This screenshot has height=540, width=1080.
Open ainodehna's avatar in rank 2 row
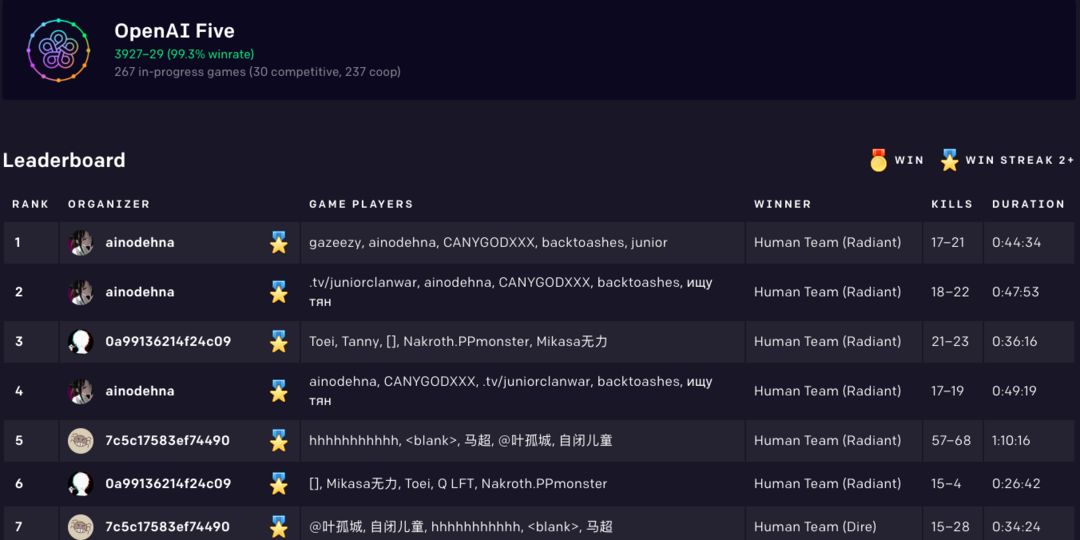tap(81, 292)
